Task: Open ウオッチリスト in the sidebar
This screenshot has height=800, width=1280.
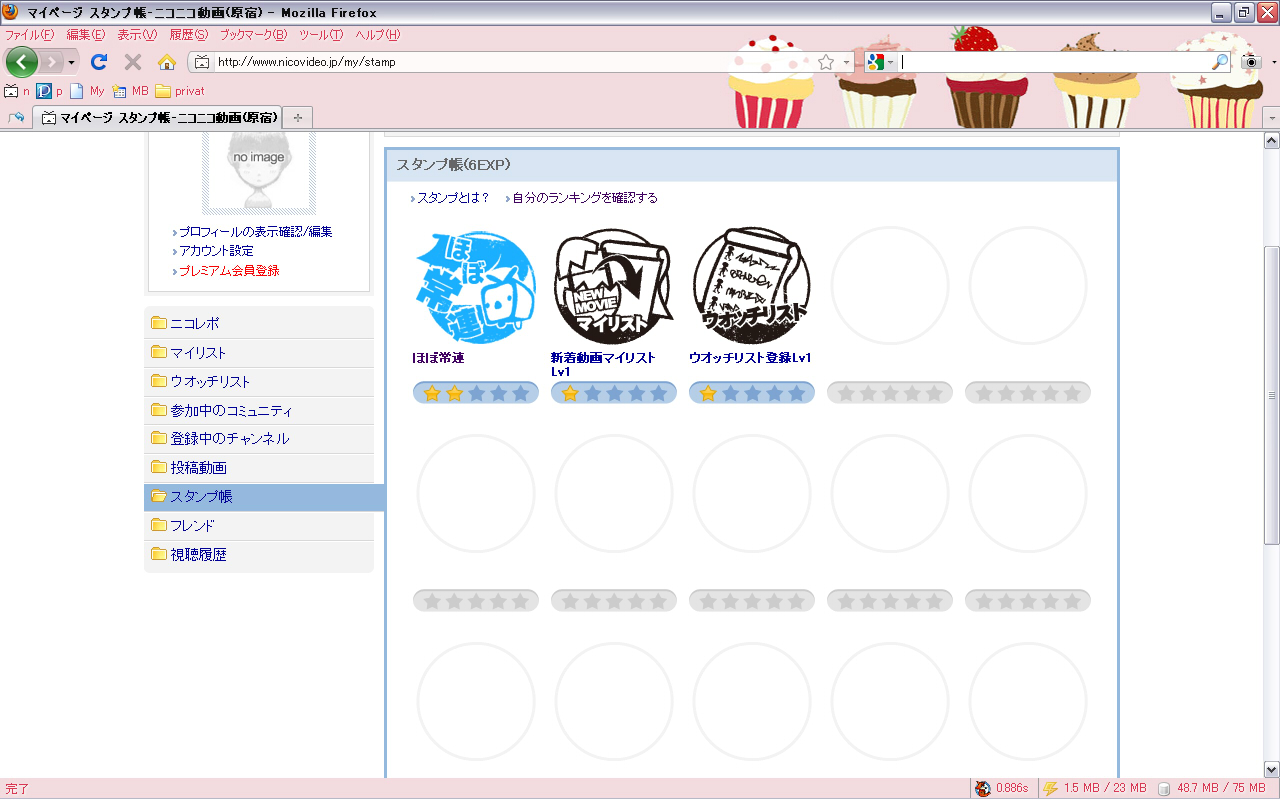Action: tap(259, 381)
